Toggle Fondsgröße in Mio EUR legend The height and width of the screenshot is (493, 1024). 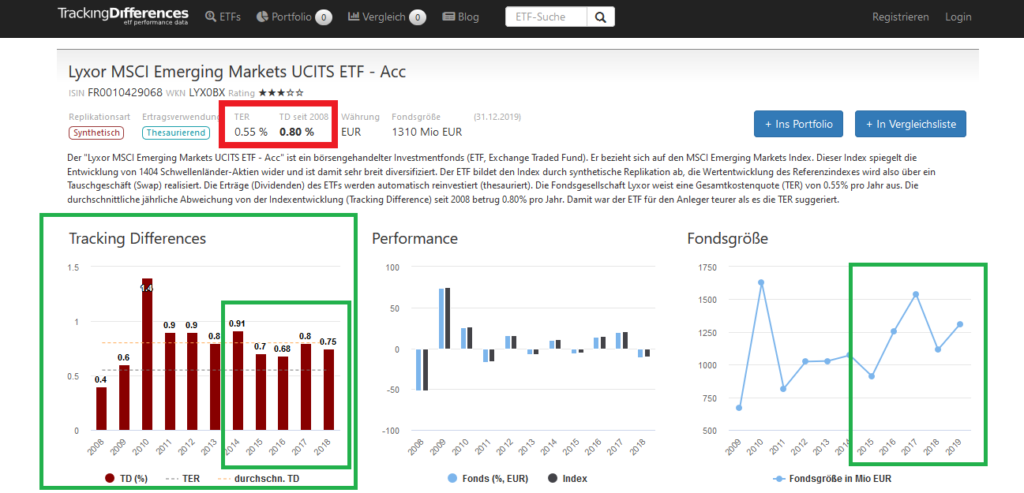coord(831,479)
